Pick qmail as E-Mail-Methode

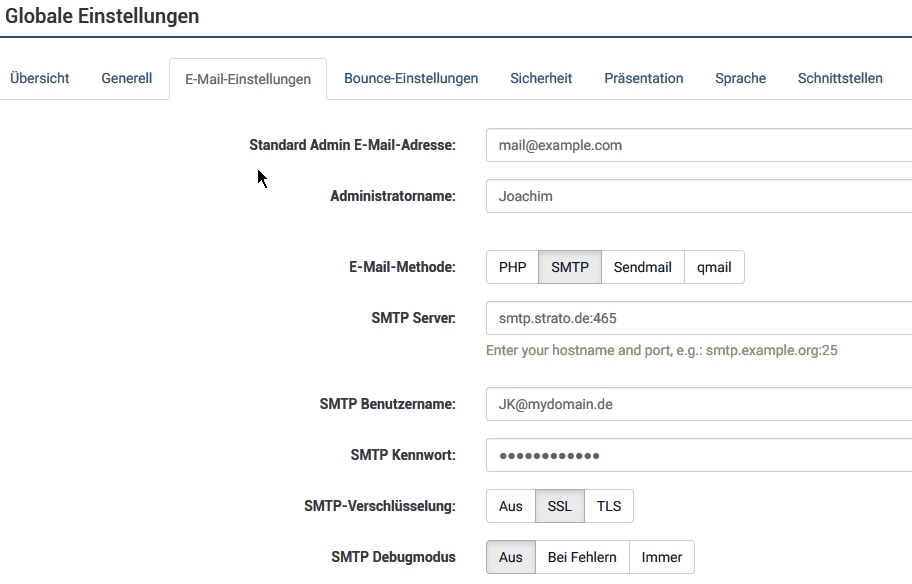pyautogui.click(x=714, y=267)
